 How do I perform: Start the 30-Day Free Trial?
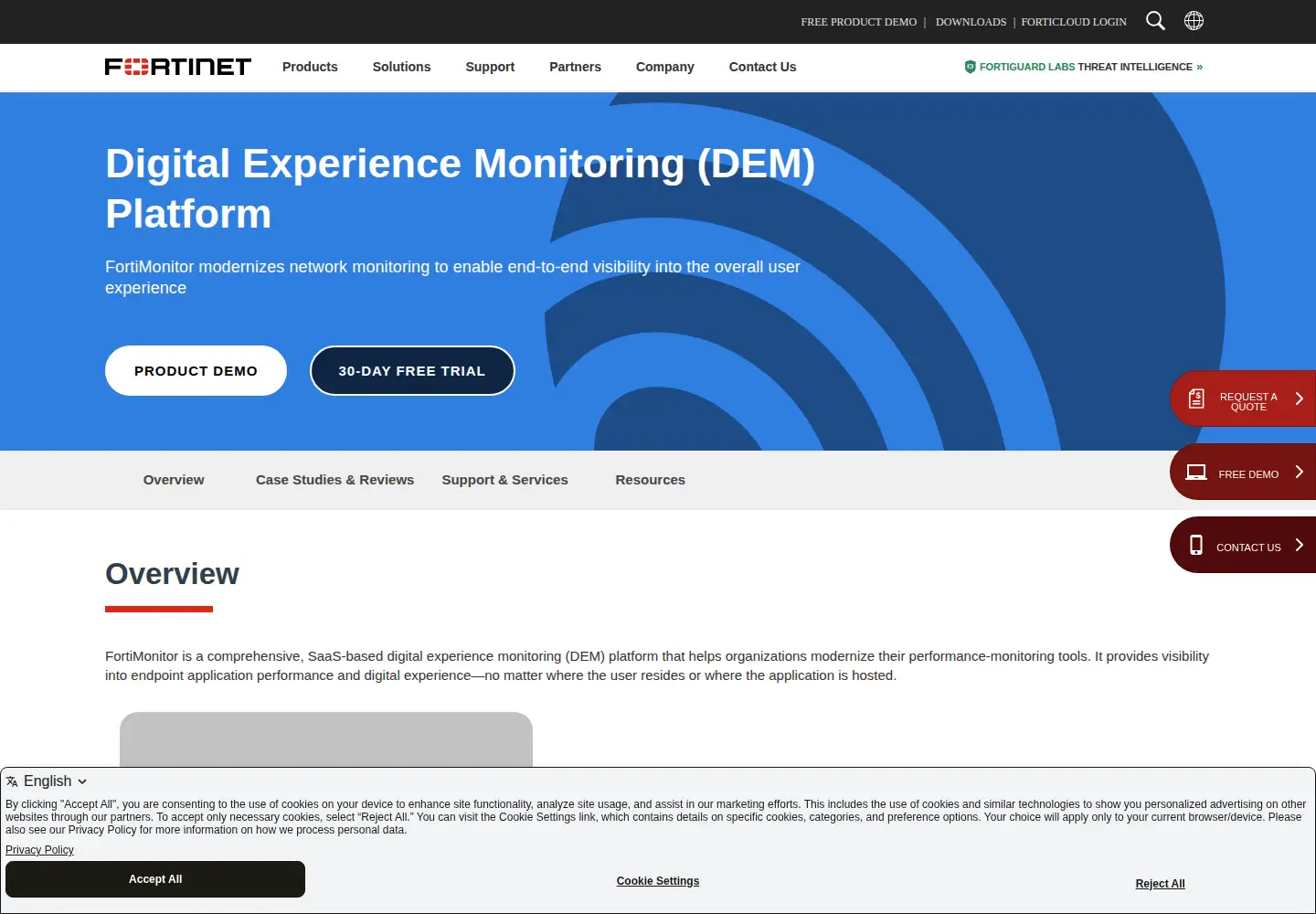coord(412,371)
